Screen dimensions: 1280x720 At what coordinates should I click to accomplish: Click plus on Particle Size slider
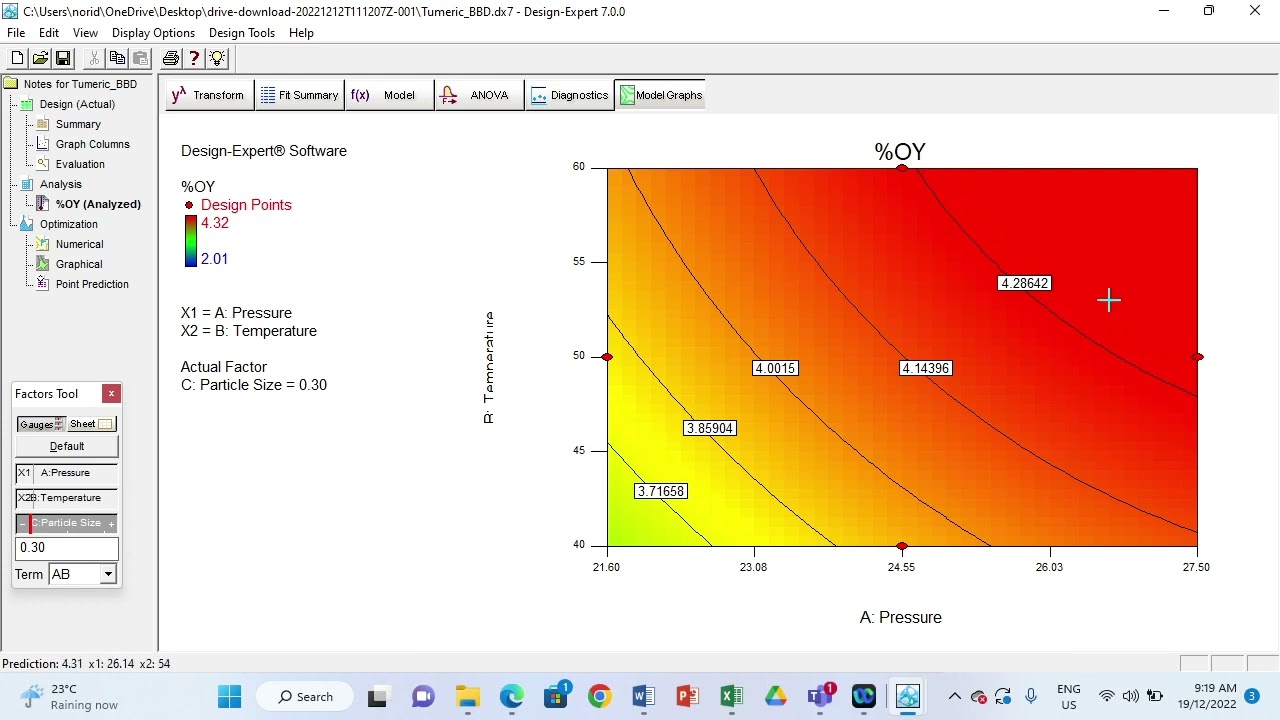(x=112, y=523)
